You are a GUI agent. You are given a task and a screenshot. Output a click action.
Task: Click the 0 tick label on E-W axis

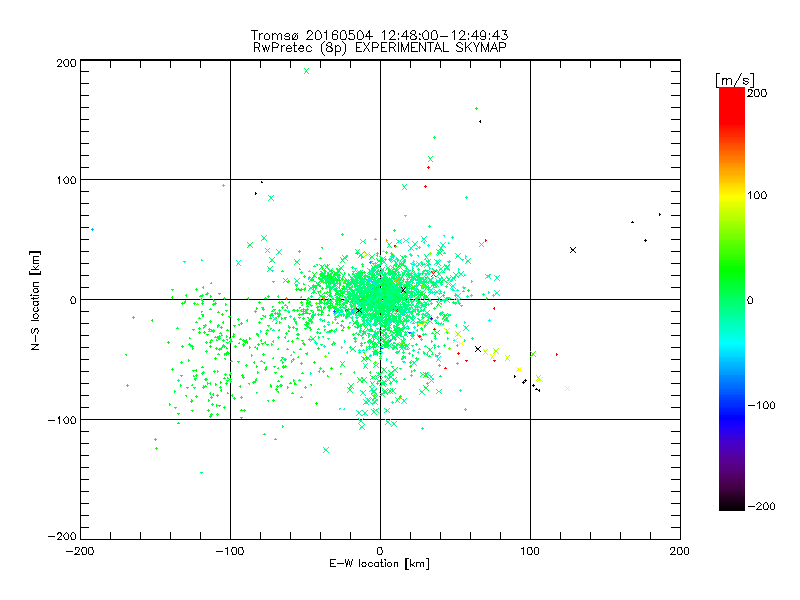(380, 551)
